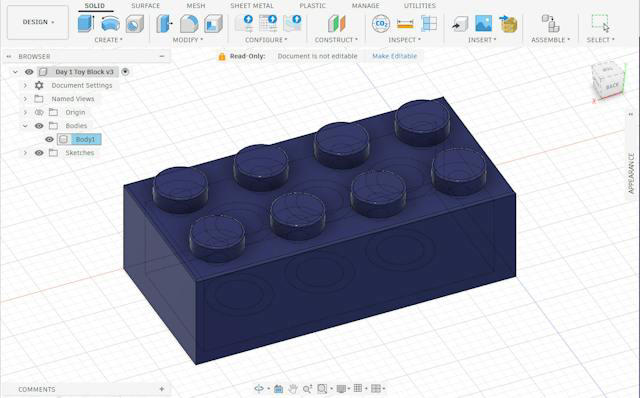
Task: Click the plus button in Comments panel
Action: coord(162,389)
